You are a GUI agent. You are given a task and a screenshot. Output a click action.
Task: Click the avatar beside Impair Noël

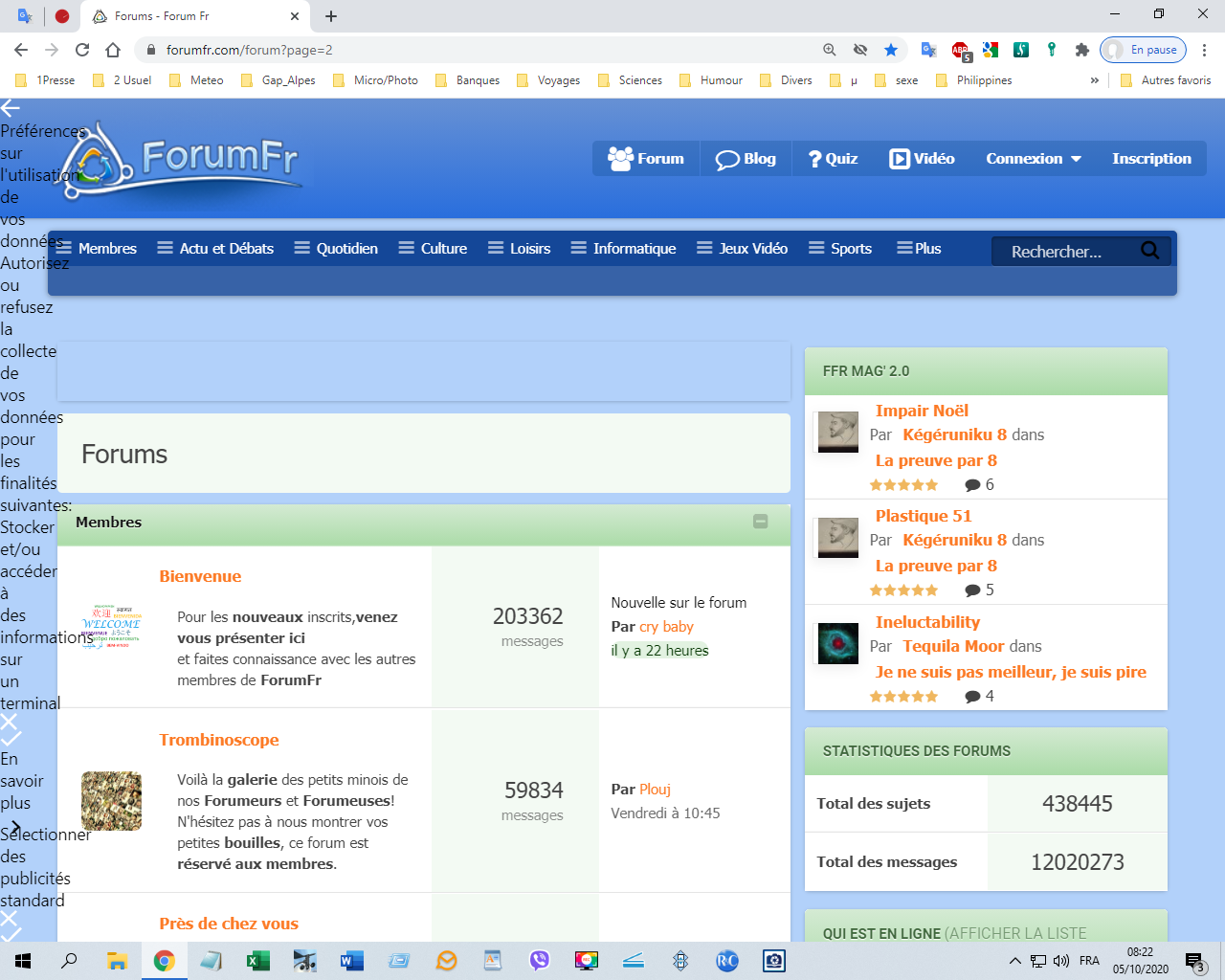tap(837, 433)
